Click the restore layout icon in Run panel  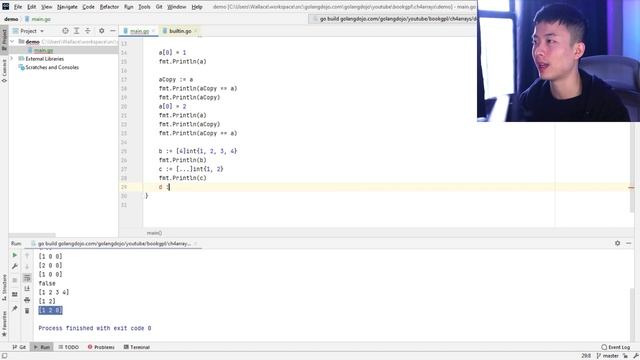coord(15,294)
